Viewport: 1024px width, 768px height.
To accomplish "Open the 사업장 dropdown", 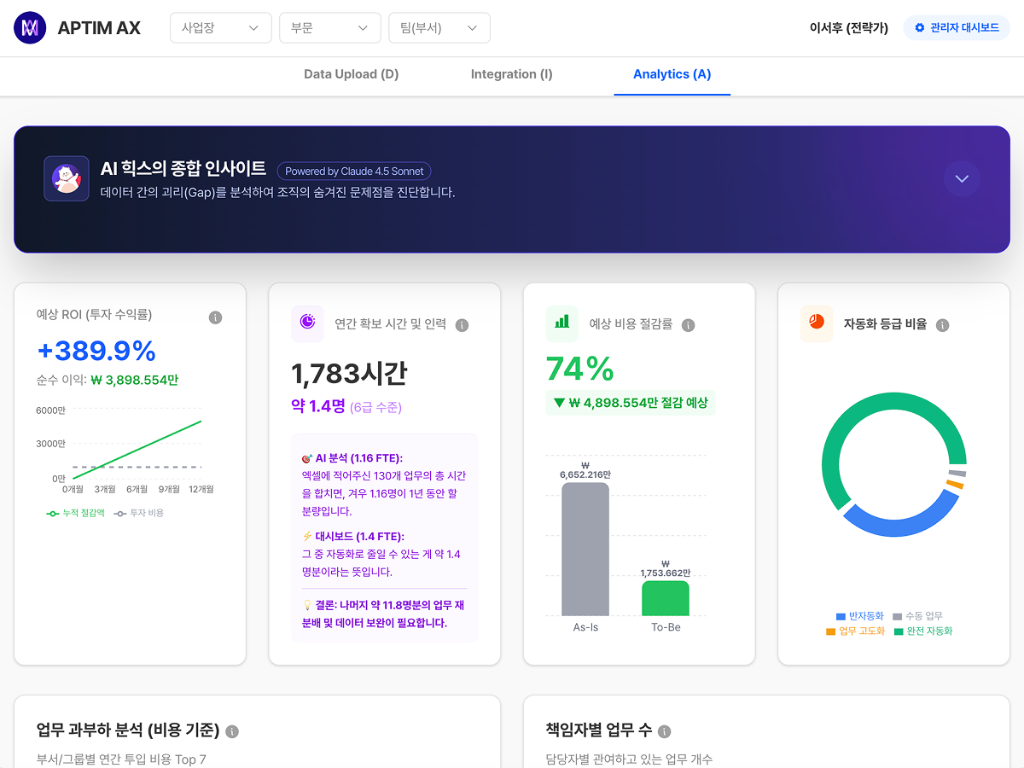I will [x=220, y=28].
